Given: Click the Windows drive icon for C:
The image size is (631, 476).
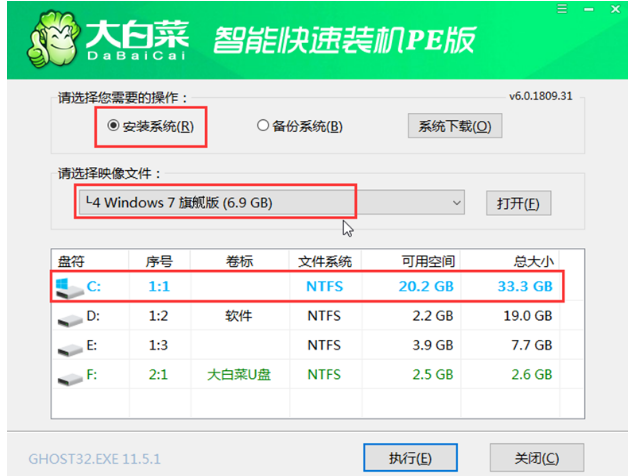Looking at the screenshot, I should click(x=69, y=288).
